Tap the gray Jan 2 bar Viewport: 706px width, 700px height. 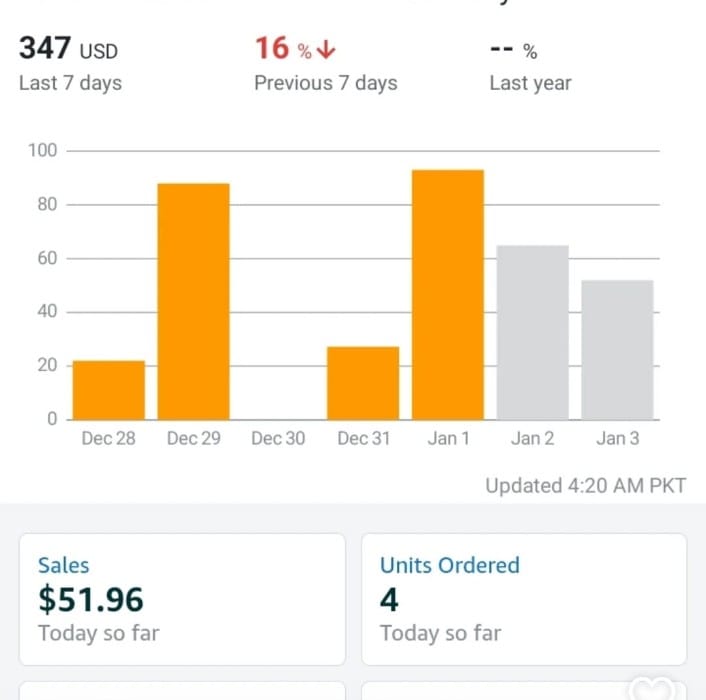point(532,332)
